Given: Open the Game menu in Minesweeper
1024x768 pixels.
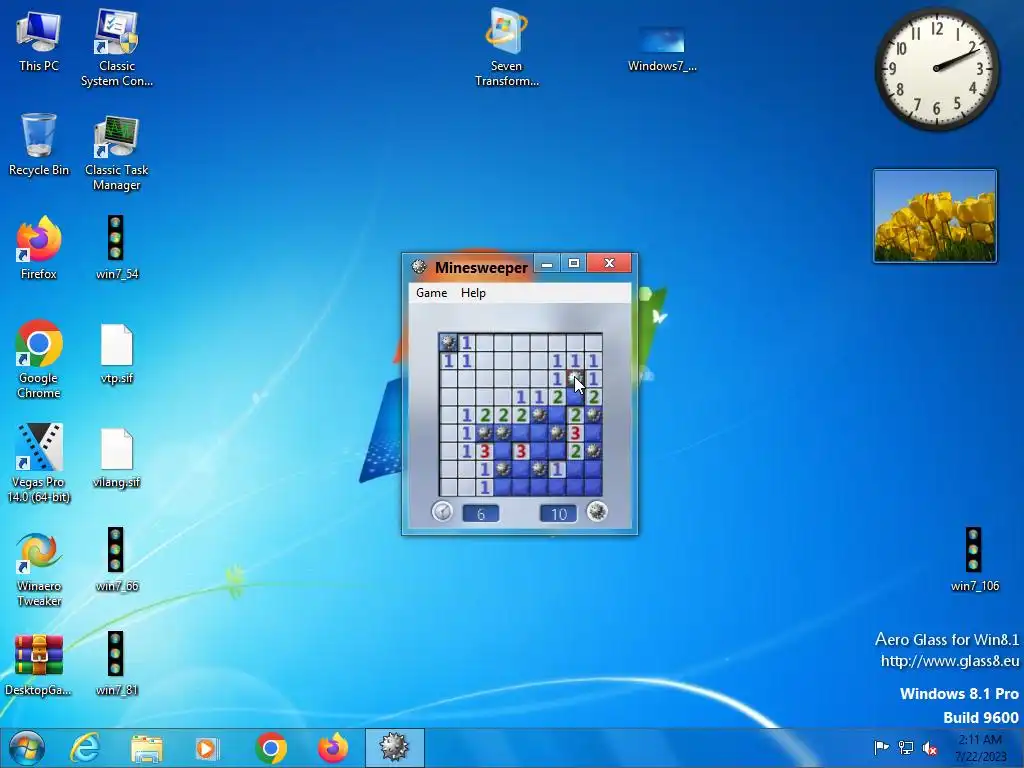Looking at the screenshot, I should (432, 293).
